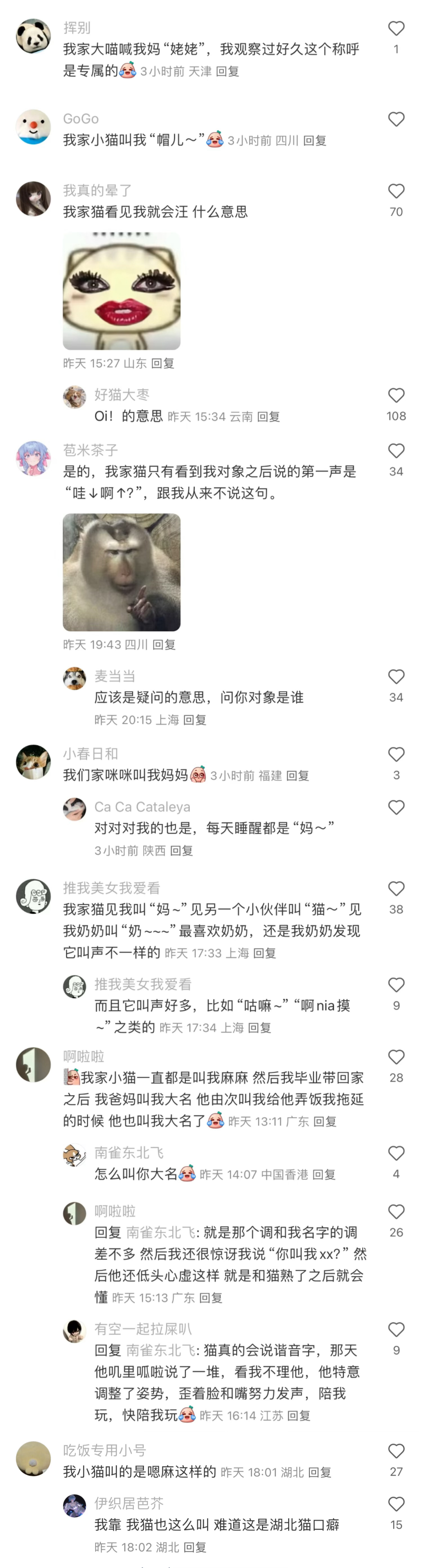Image resolution: width=422 pixels, height=1568 pixels.
Task: Tap the heart with 70 likes
Action: point(396,191)
